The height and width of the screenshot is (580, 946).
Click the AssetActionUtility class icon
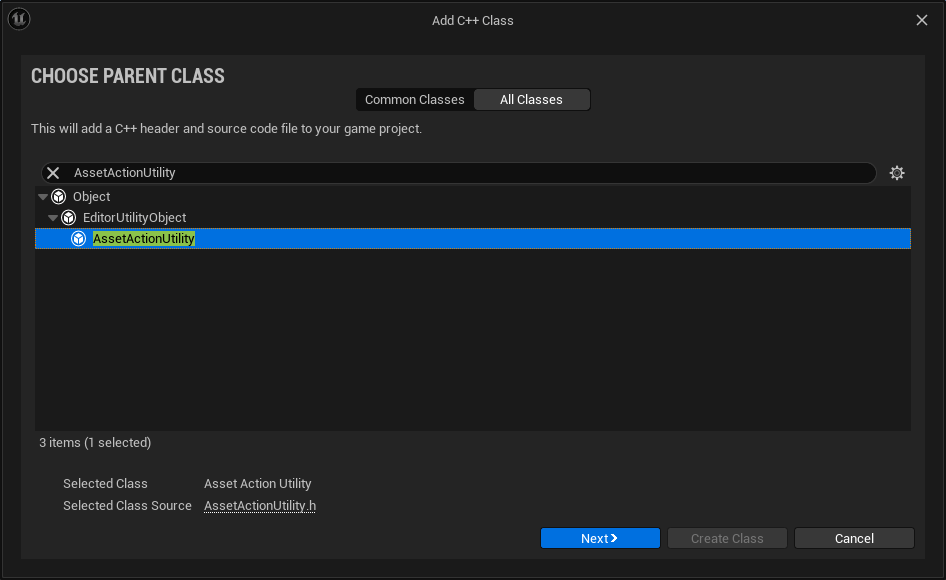(x=79, y=239)
